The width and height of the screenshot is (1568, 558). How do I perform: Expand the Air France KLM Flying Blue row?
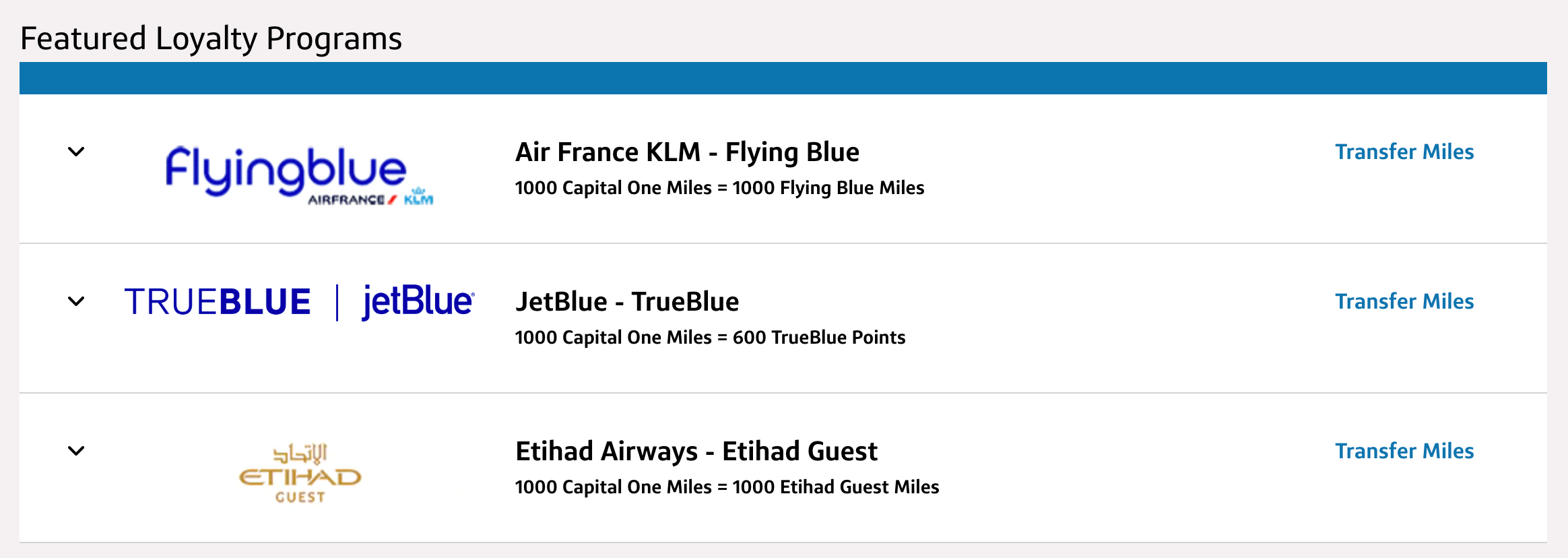[75, 152]
